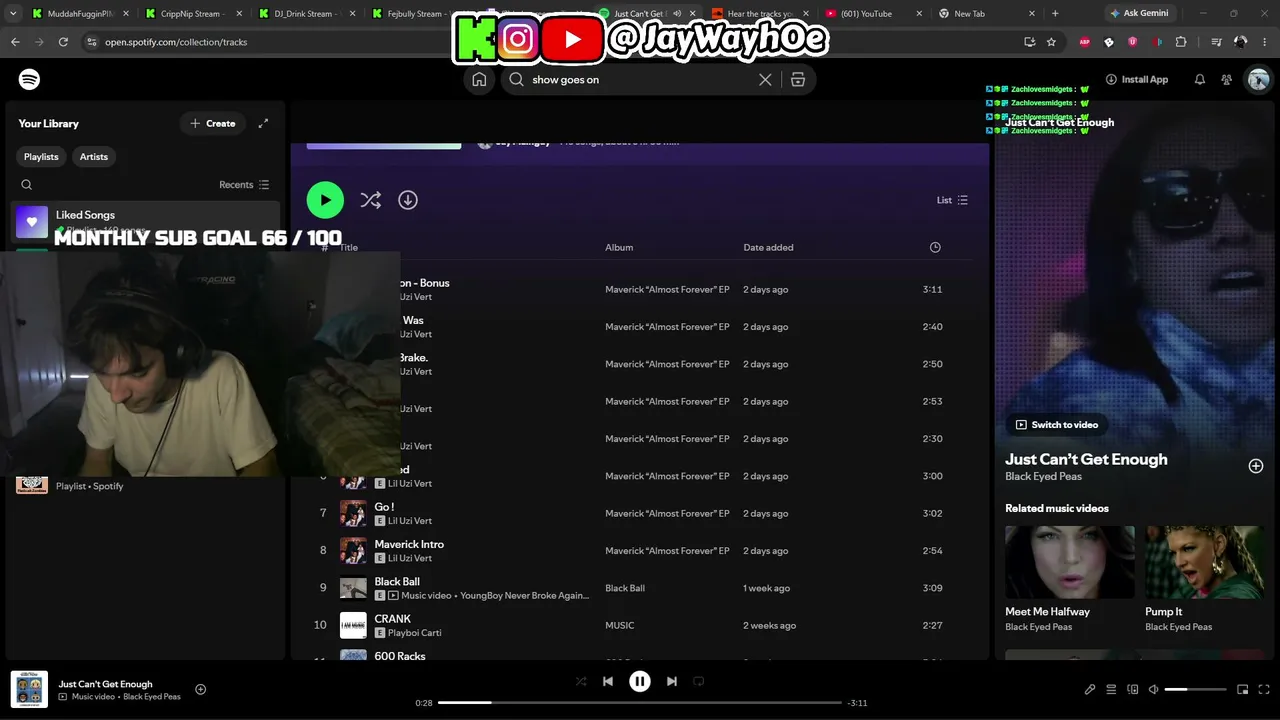Image resolution: width=1280 pixels, height=720 pixels.
Task: Open the mini player
Action: pyautogui.click(x=1243, y=689)
